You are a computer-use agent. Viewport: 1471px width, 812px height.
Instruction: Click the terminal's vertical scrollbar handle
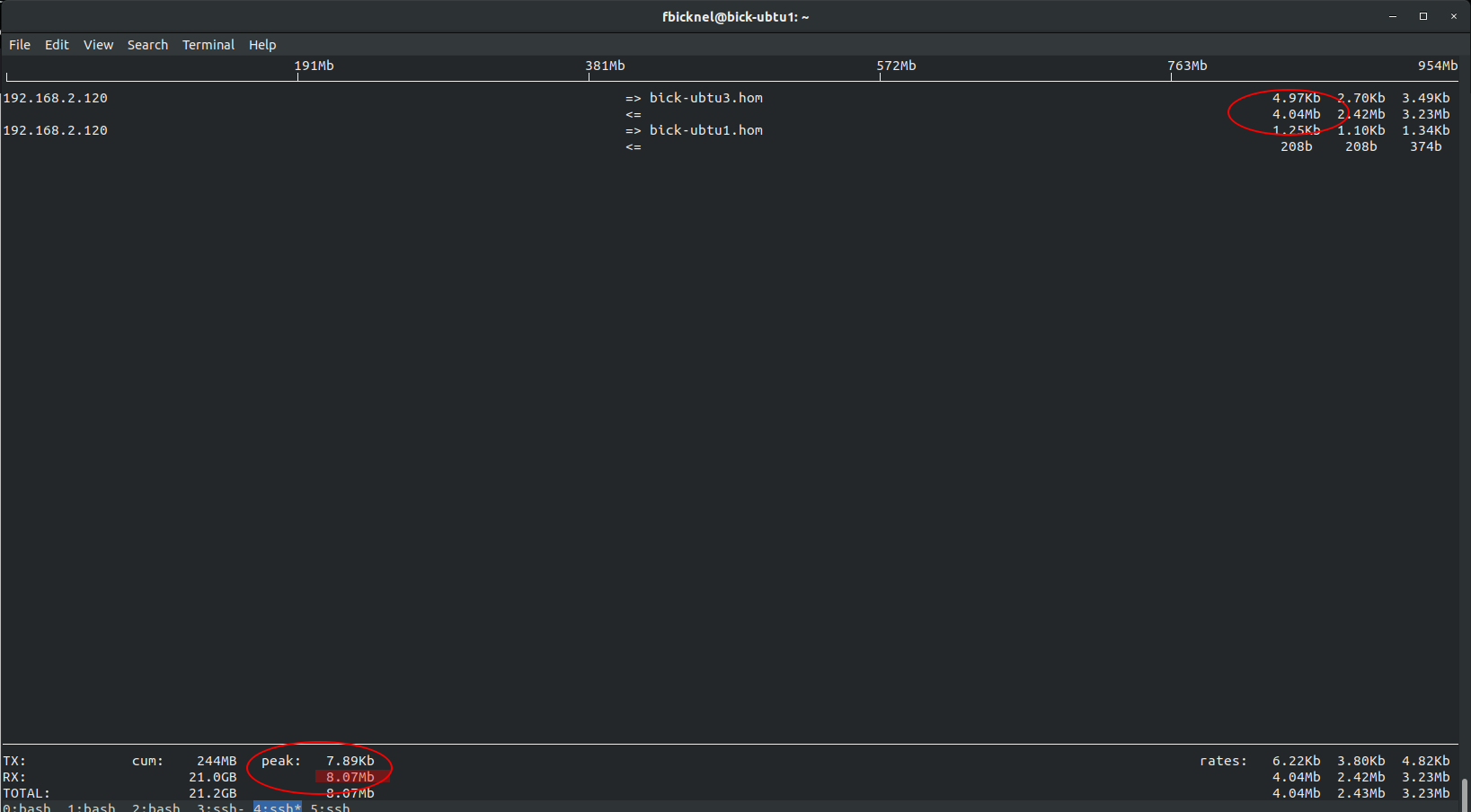coord(1466,794)
